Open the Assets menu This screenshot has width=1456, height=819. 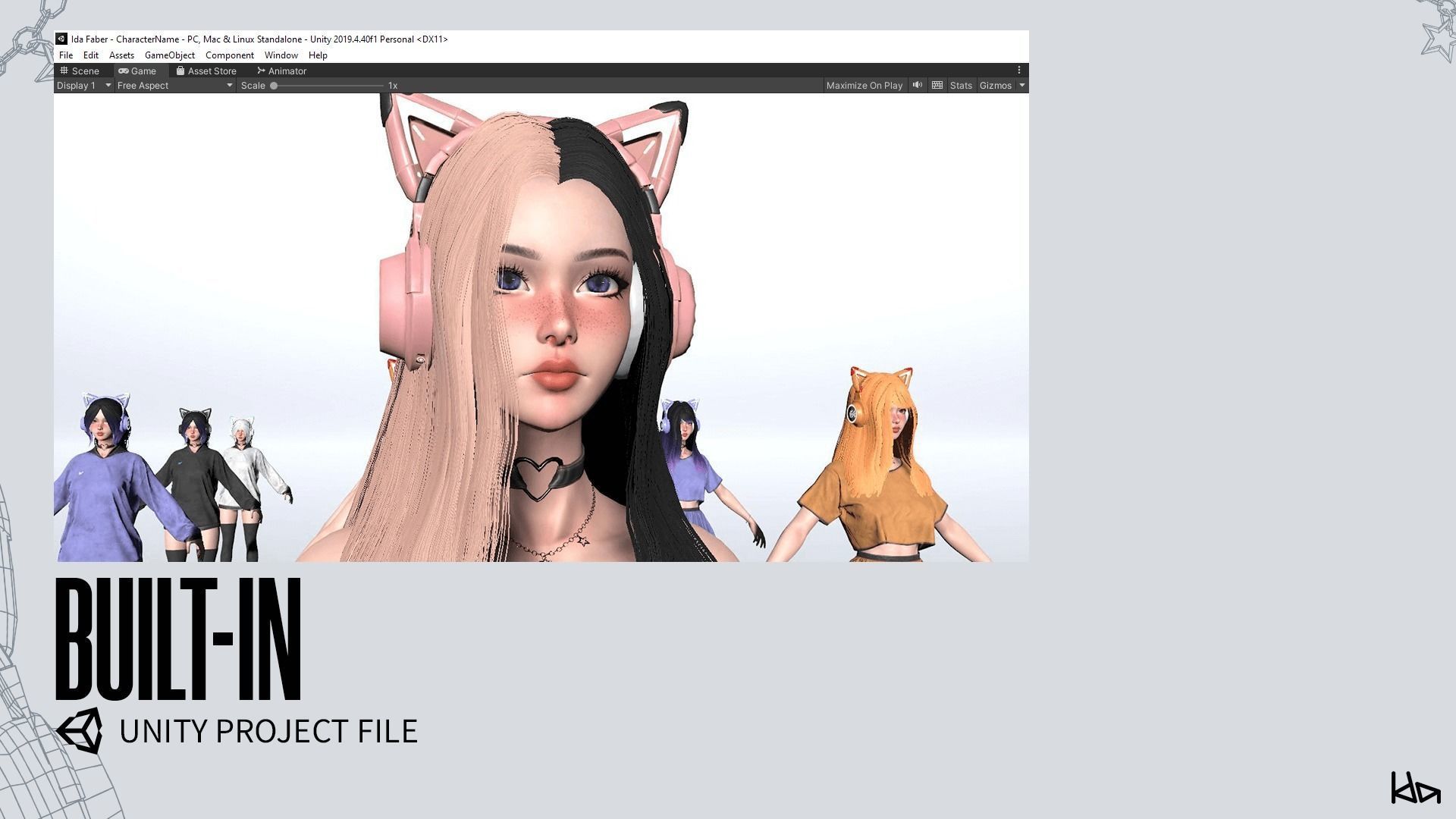(x=121, y=55)
